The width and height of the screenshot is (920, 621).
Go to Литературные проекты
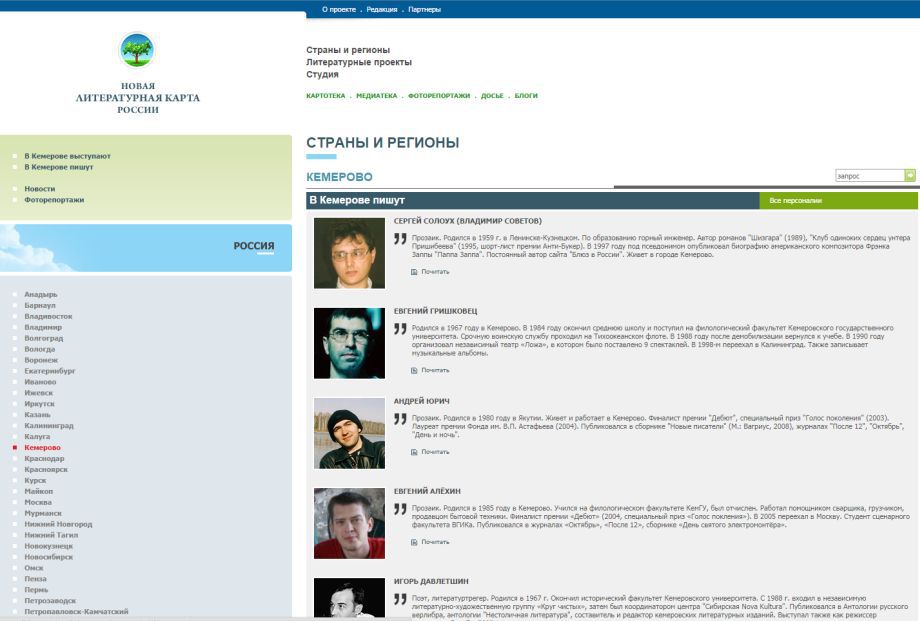click(358, 62)
